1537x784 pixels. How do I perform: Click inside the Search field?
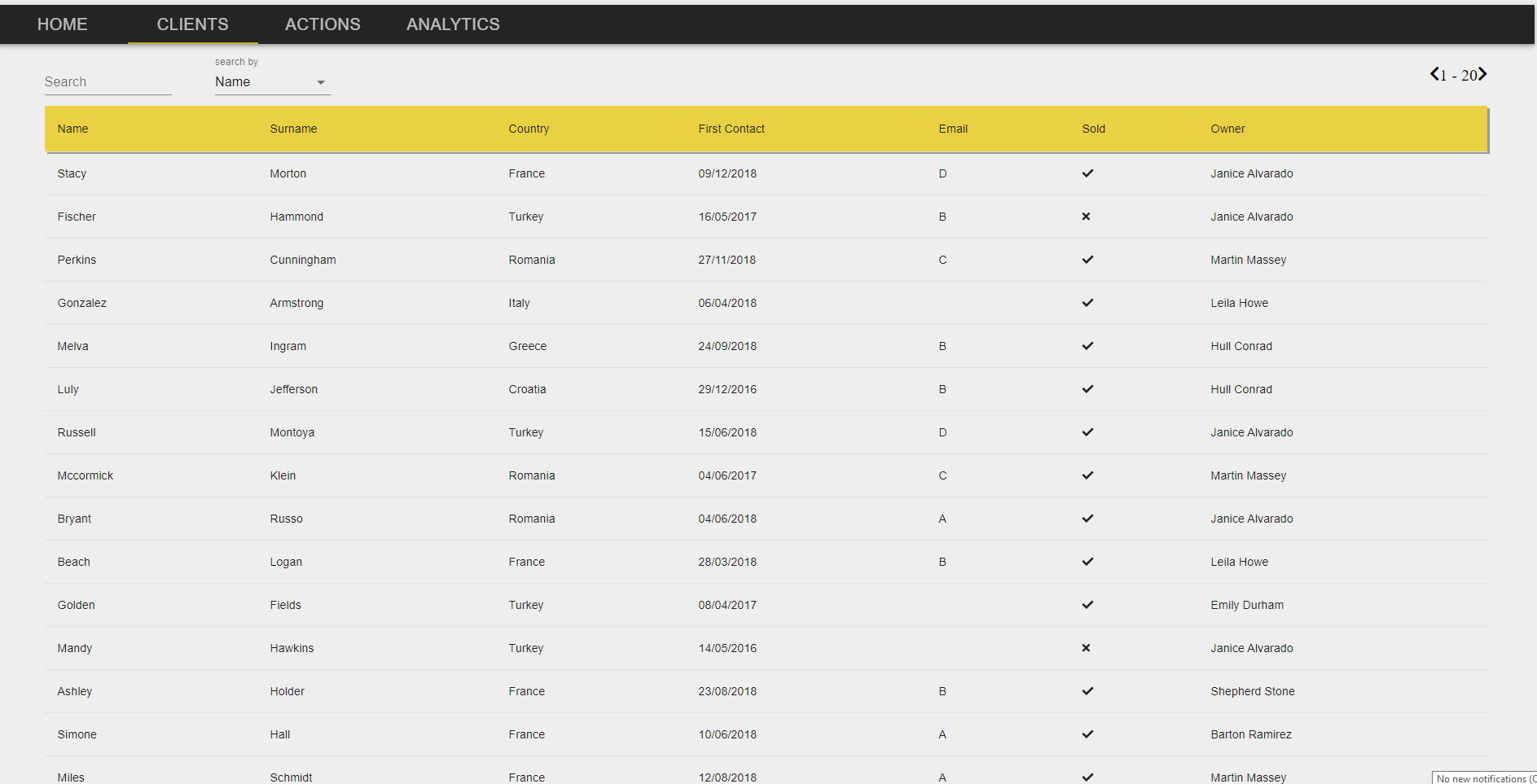click(108, 81)
